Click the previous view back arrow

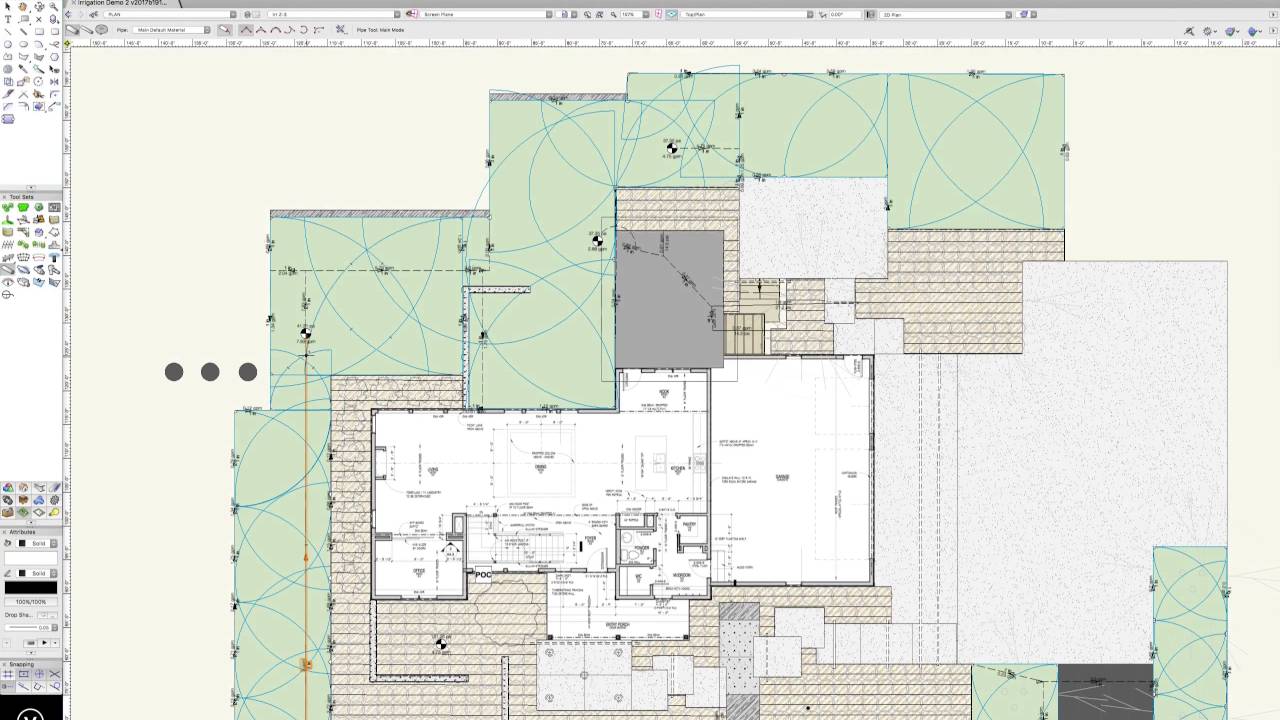point(68,14)
